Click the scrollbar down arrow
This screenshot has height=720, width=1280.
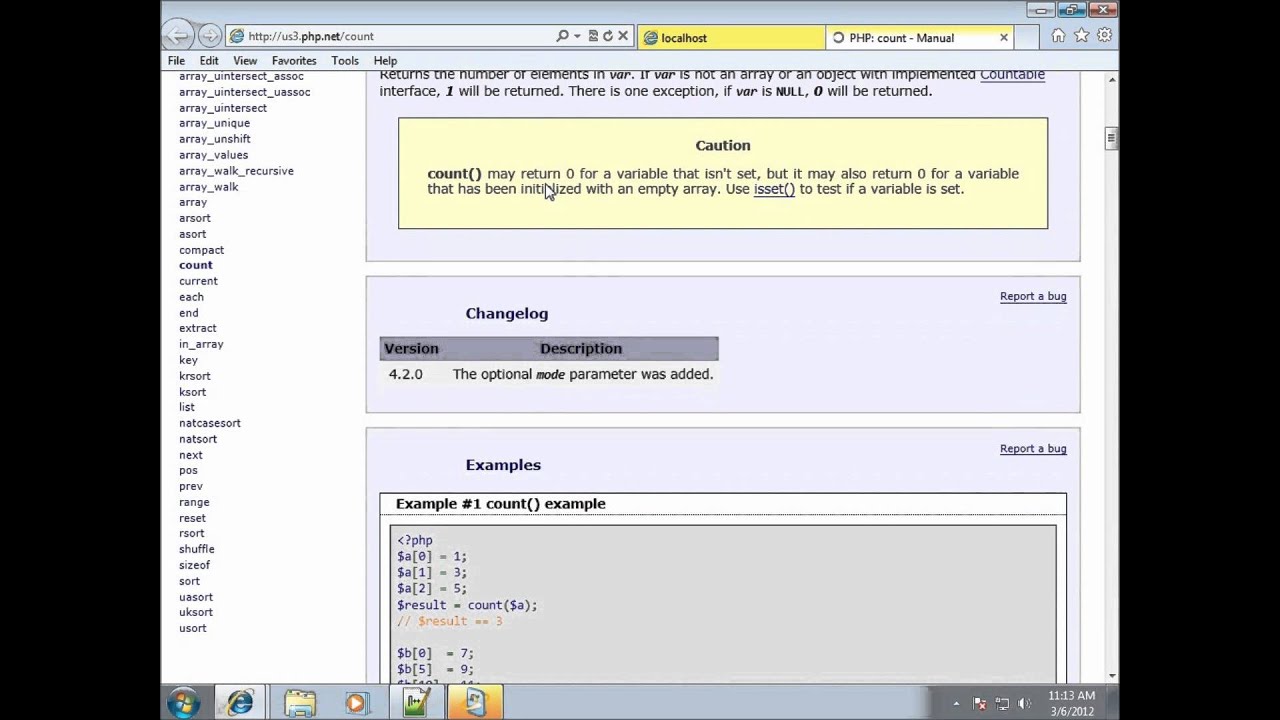pos(1110,677)
